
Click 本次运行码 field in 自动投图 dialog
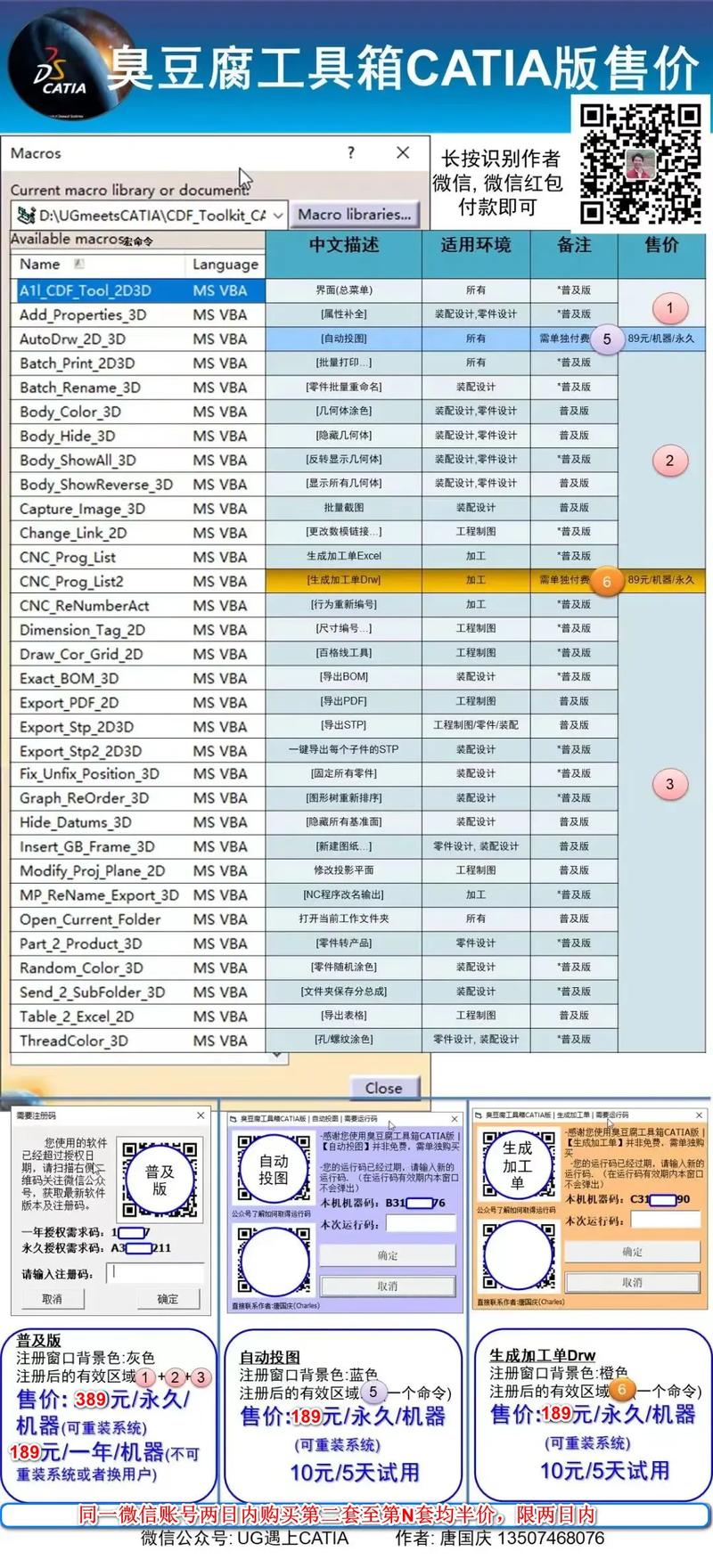(x=422, y=1224)
